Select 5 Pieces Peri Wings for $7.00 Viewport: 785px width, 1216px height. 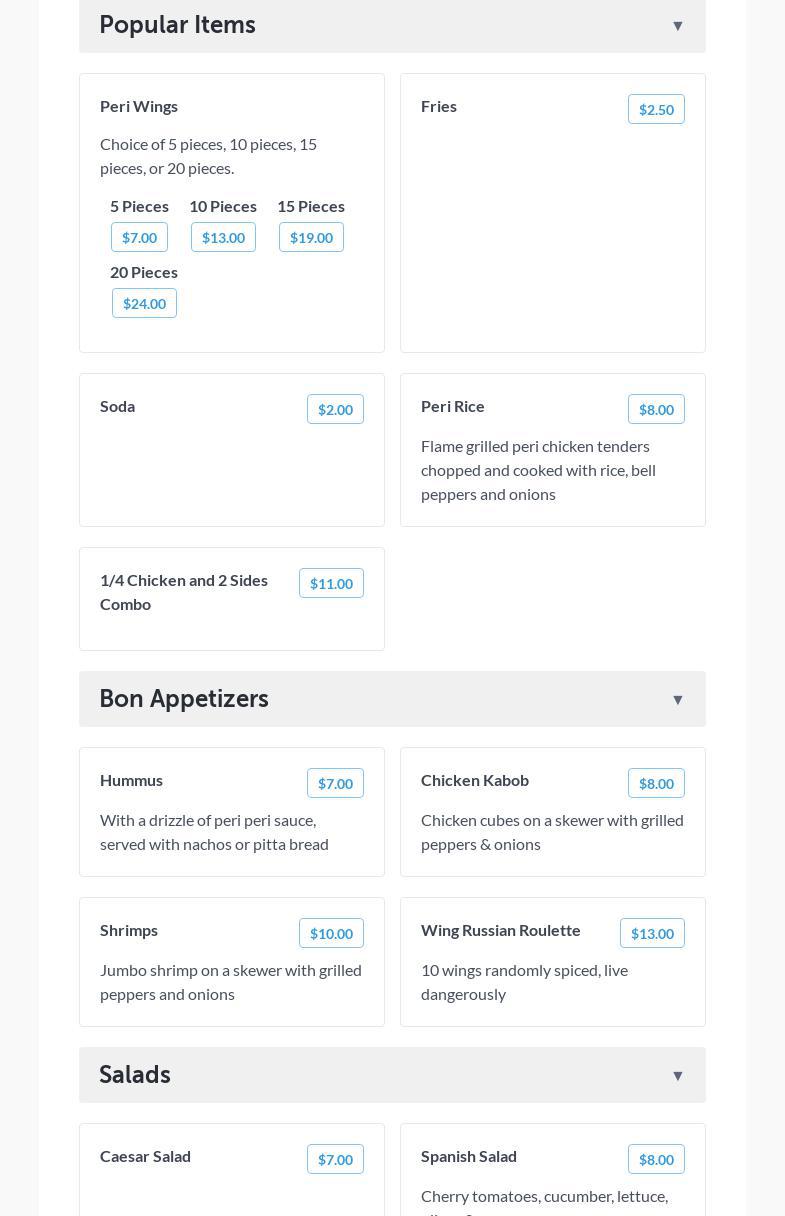[x=139, y=238]
